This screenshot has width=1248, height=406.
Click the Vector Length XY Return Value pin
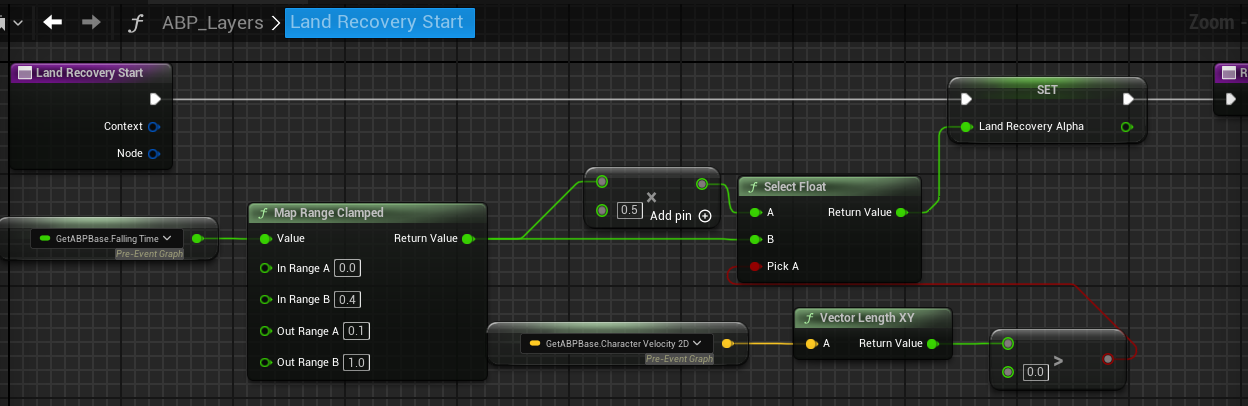[x=933, y=344]
